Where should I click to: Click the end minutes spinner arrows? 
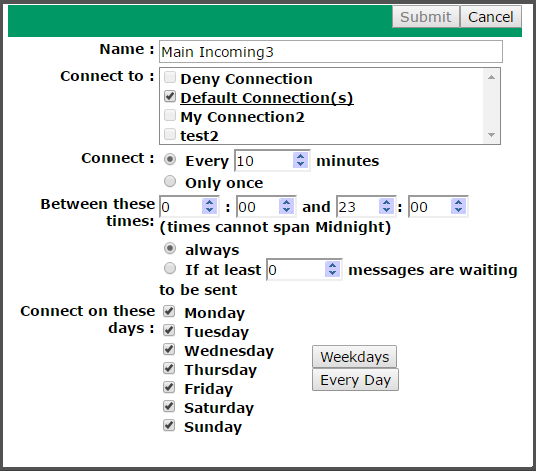click(x=458, y=206)
